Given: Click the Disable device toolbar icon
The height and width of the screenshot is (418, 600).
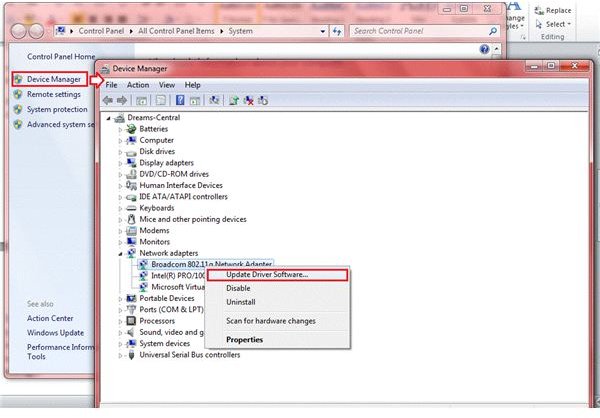Looking at the screenshot, I should pos(263,100).
